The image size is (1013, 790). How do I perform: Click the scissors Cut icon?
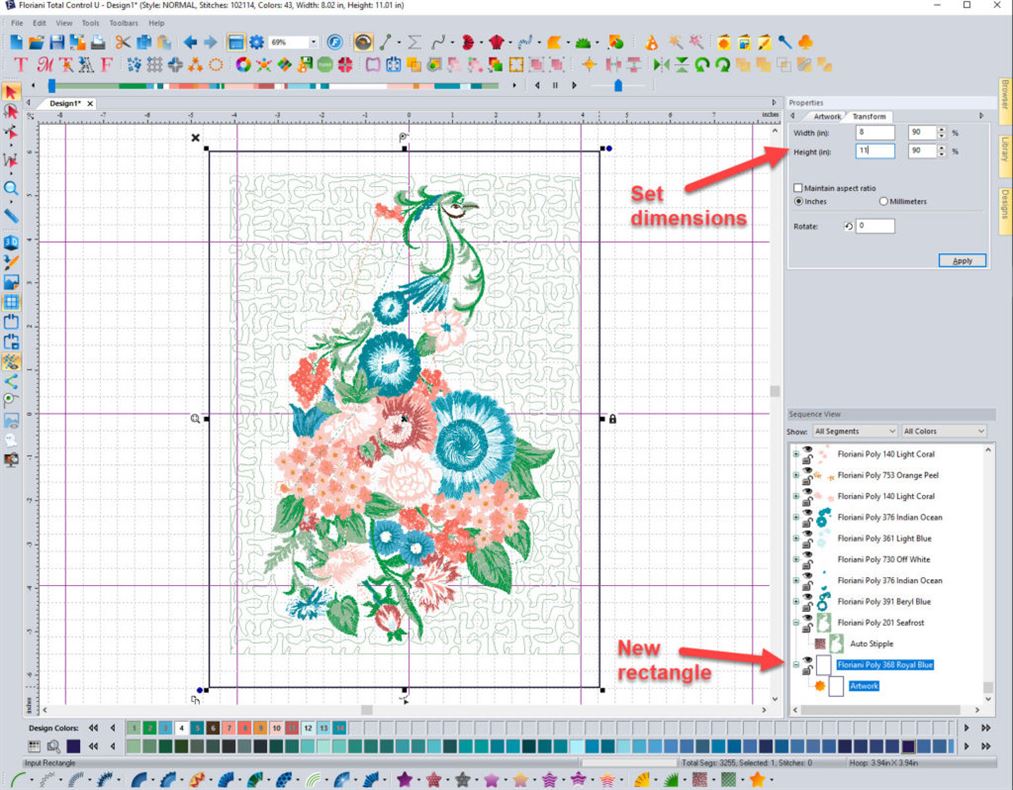[122, 42]
